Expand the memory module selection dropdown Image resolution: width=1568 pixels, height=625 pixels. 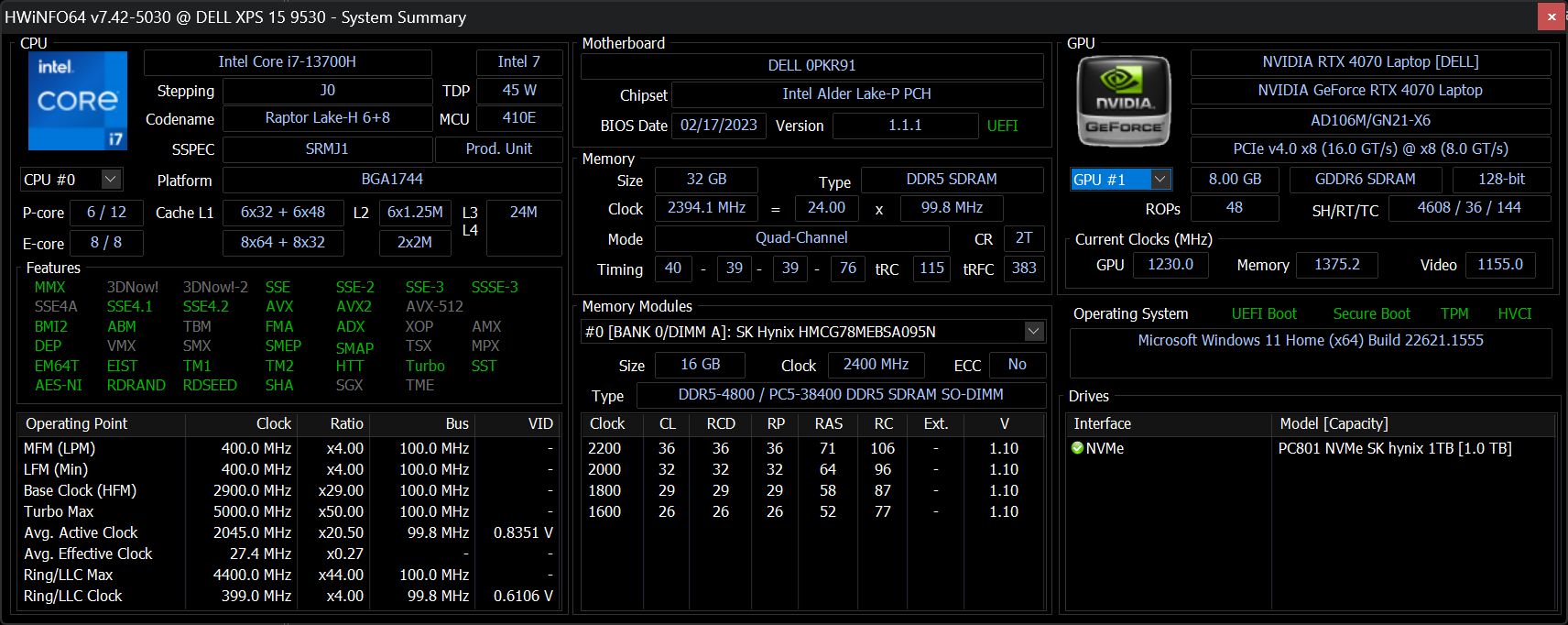click(1034, 332)
